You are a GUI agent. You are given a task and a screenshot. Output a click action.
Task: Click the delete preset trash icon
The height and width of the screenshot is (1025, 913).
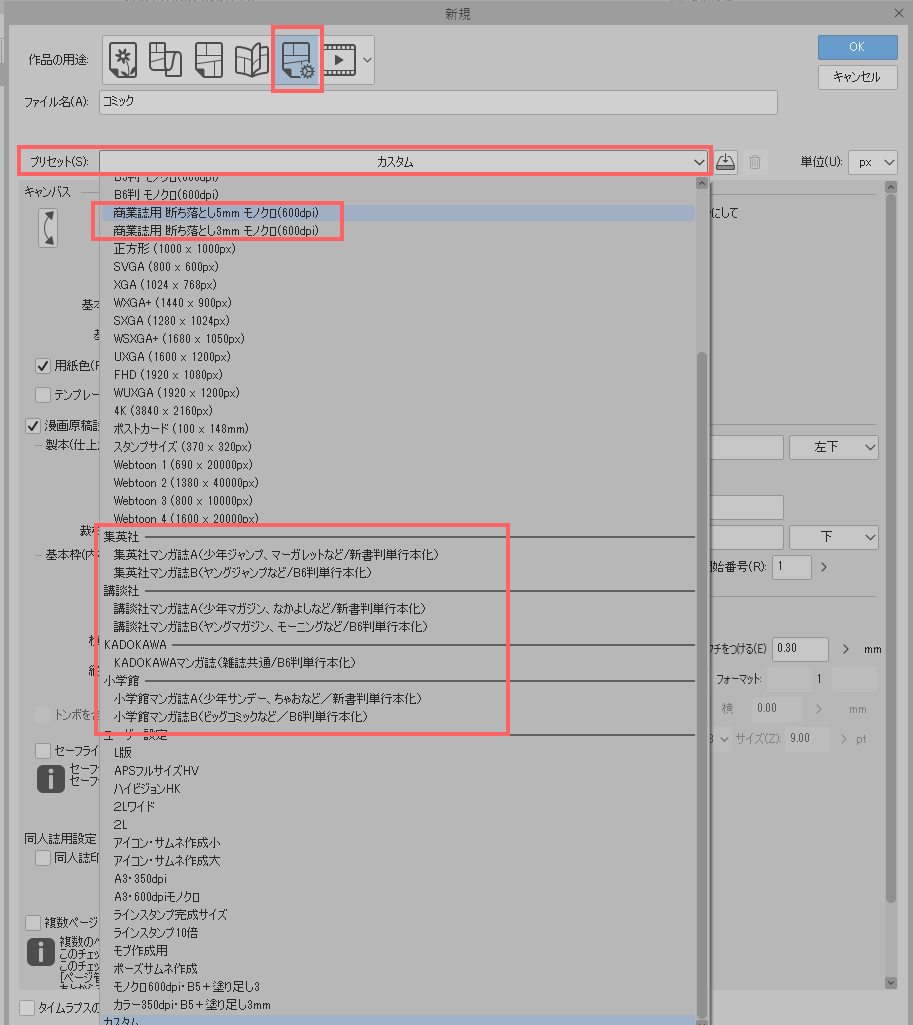755,161
